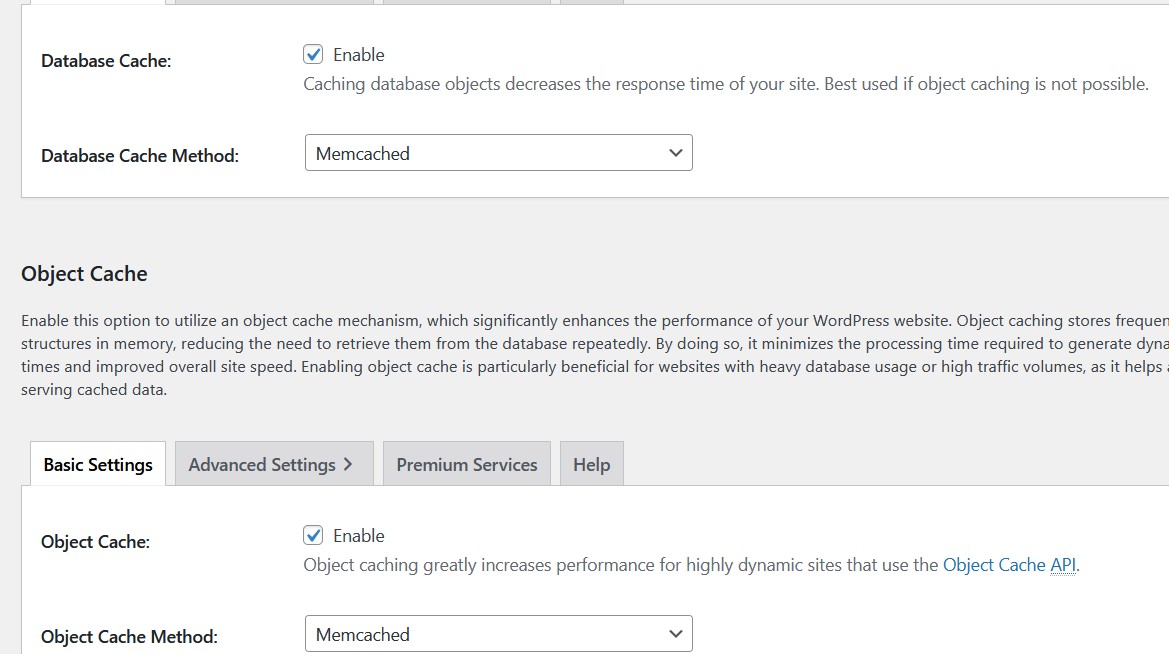The height and width of the screenshot is (654, 1169).
Task: Switch to the Advanced Settings tab
Action: (x=262, y=465)
